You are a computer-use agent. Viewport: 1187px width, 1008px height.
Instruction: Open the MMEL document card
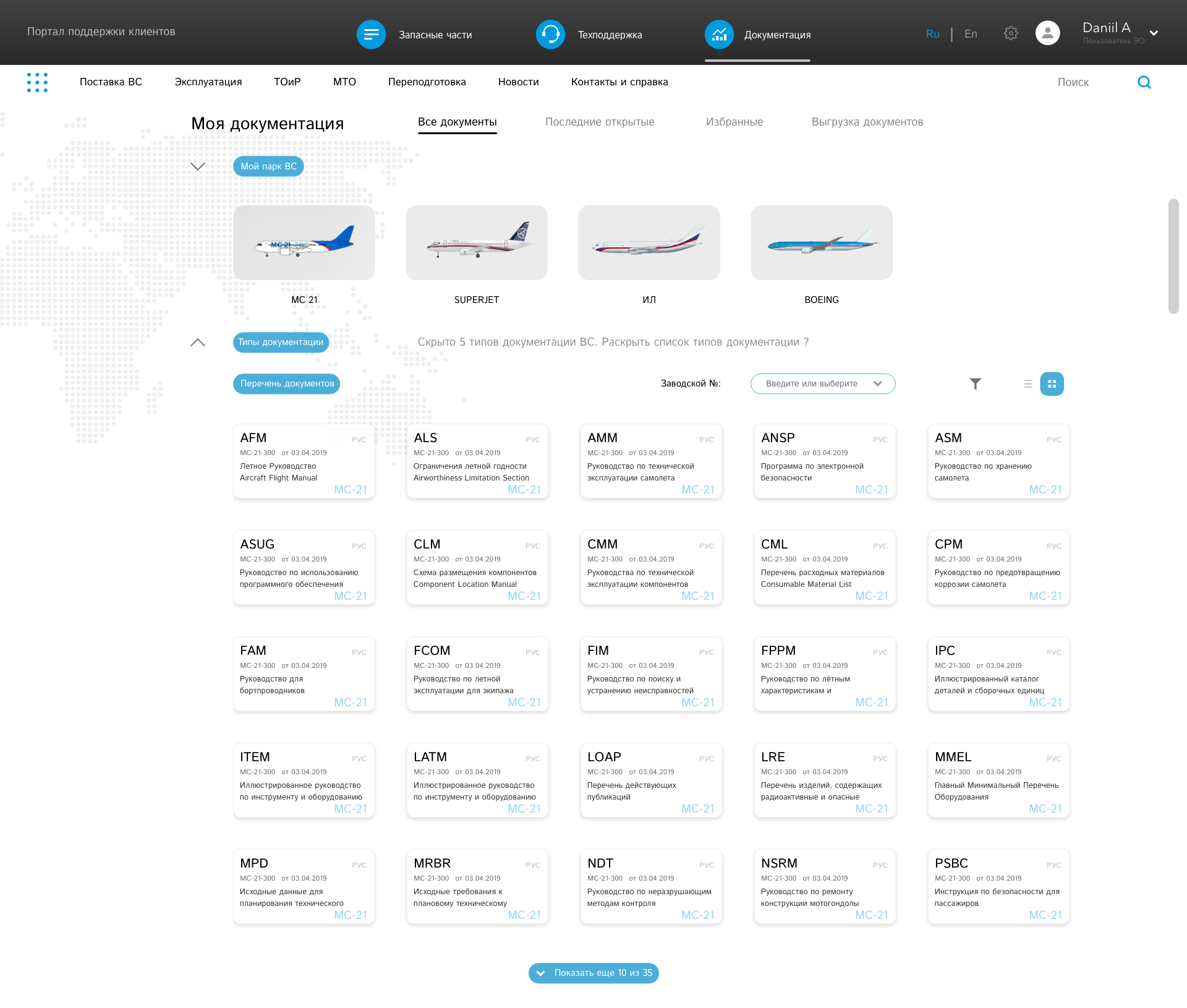[x=999, y=780]
